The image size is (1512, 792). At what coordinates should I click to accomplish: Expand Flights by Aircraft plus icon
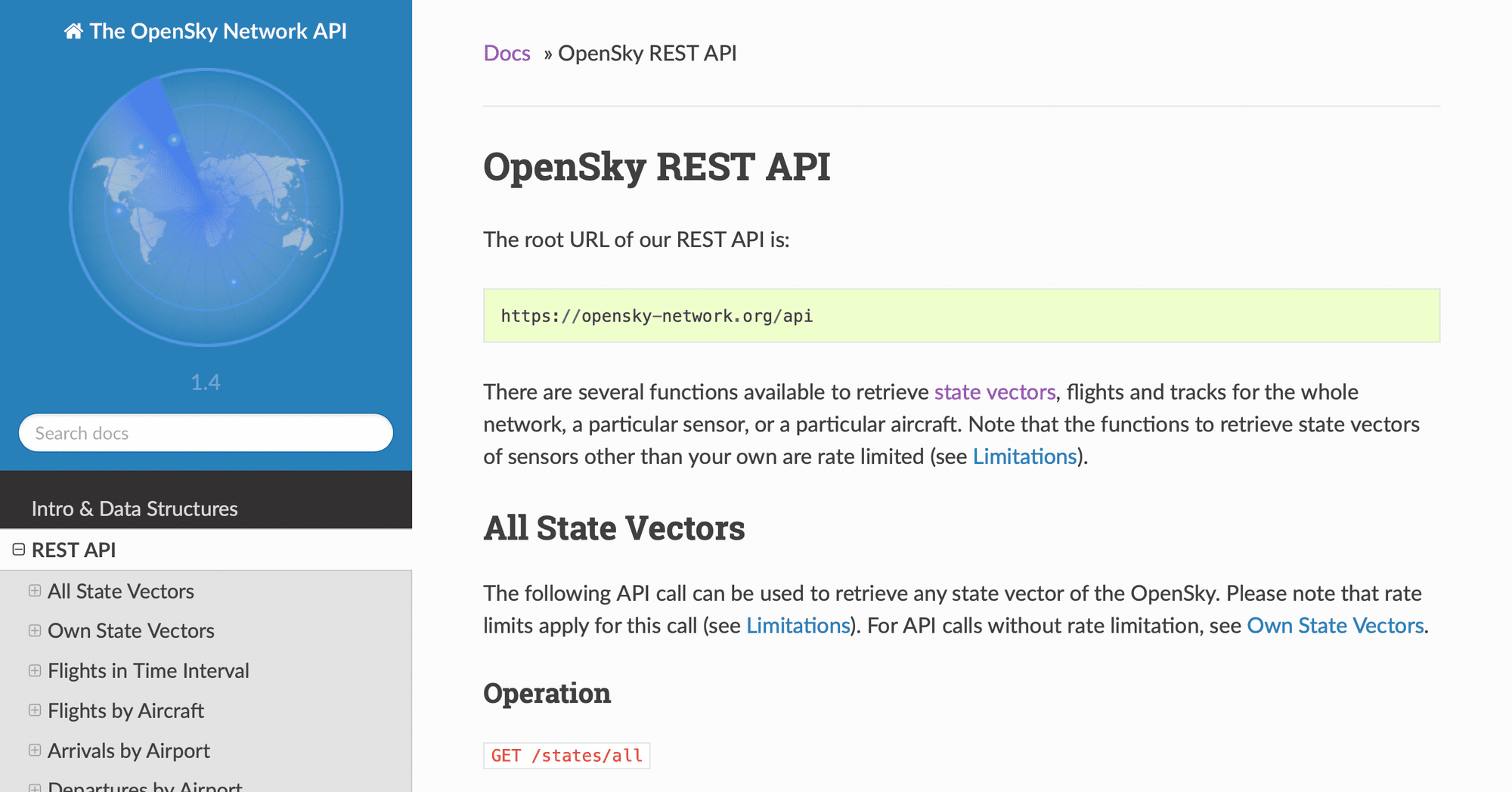coord(35,710)
